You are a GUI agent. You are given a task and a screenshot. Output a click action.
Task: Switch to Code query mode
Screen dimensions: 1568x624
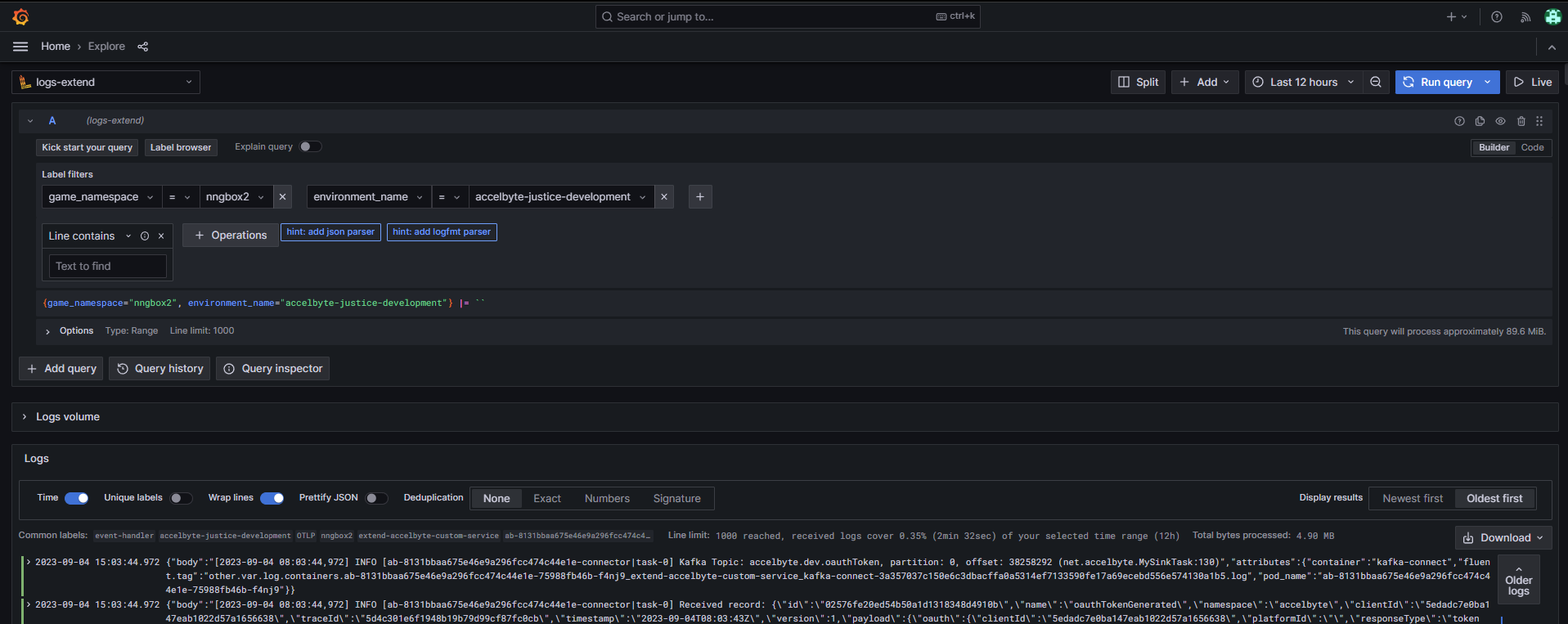1532,147
